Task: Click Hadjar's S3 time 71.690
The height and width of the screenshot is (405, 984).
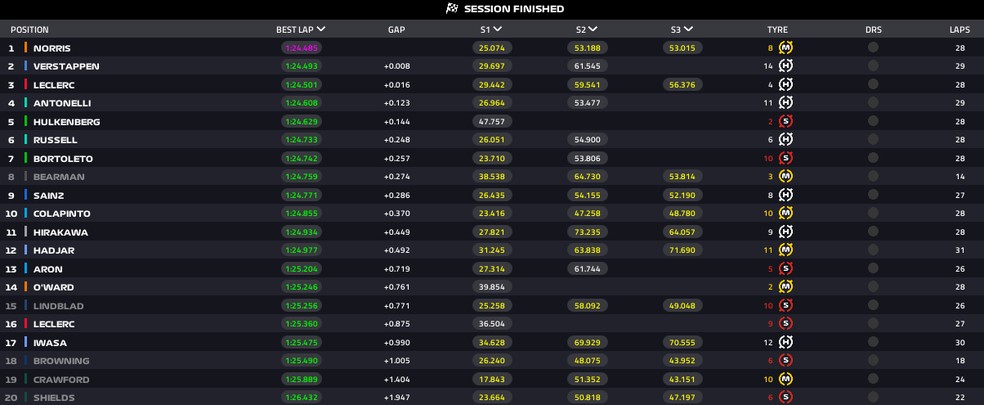Action: pos(683,250)
